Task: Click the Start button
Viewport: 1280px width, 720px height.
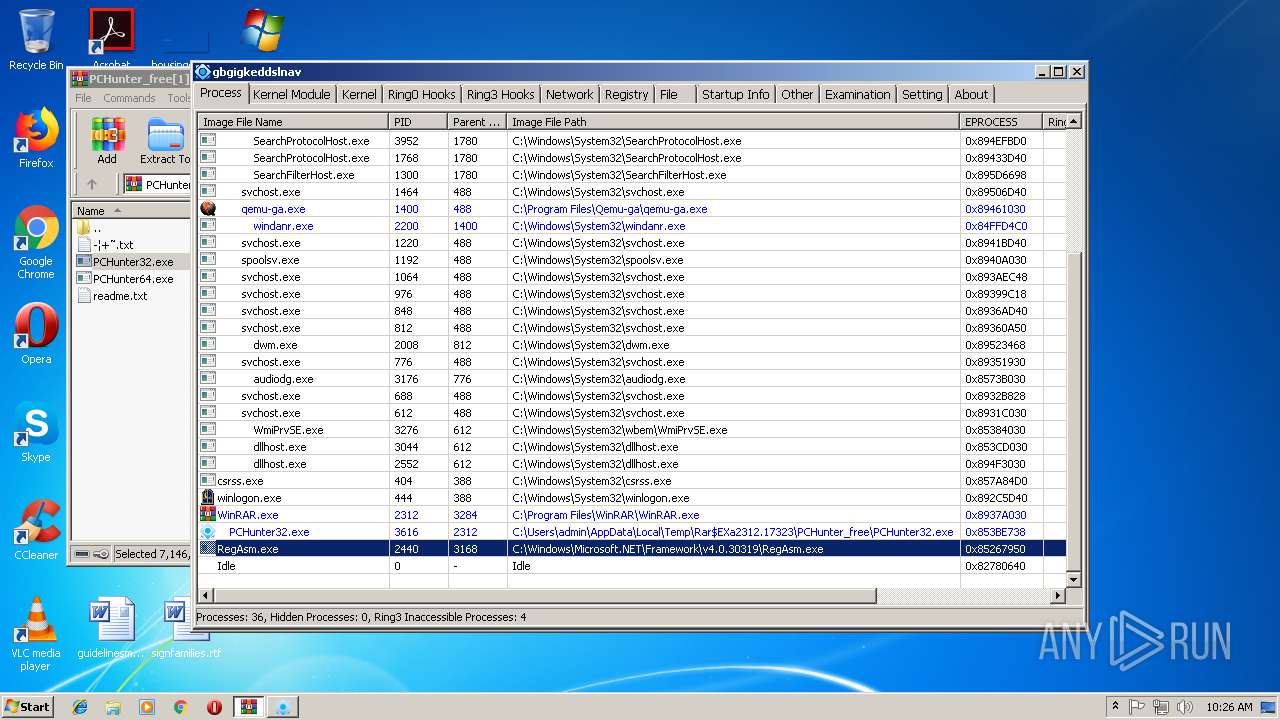Action: [27, 707]
